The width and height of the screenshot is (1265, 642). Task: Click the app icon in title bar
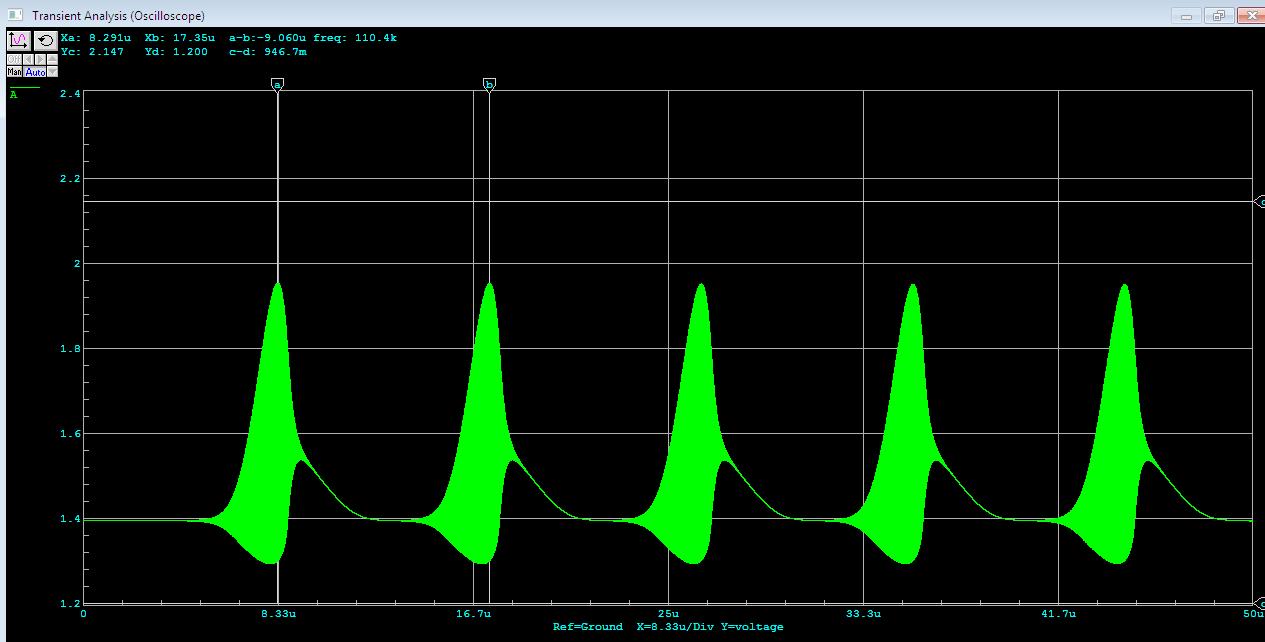coord(15,15)
